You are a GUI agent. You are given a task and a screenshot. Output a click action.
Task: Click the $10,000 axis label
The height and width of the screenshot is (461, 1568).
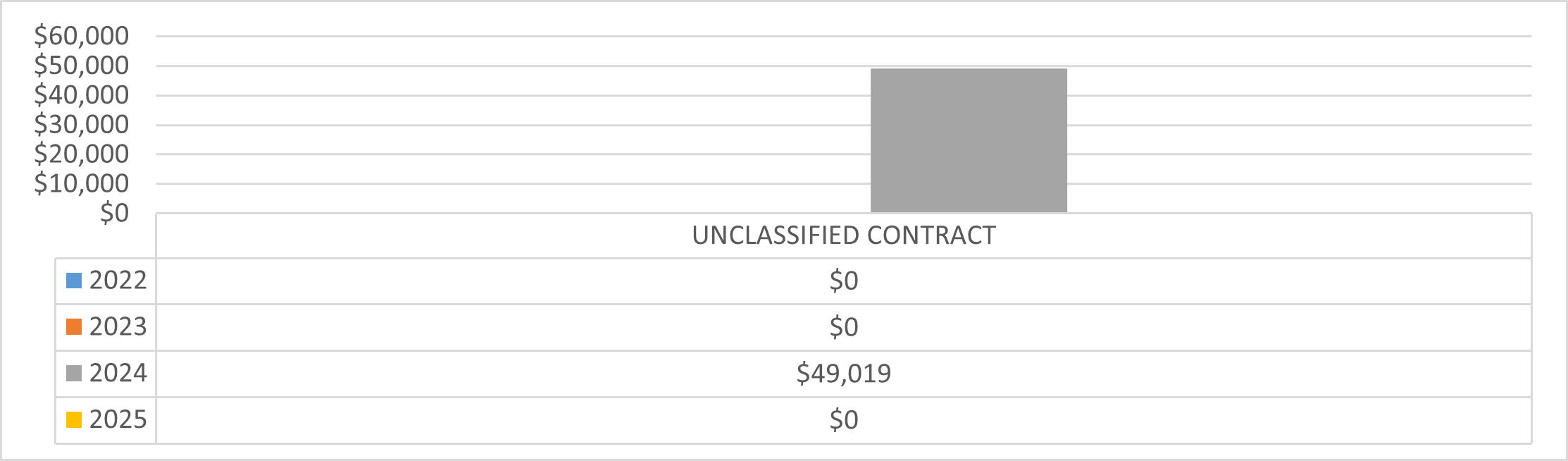point(82,183)
